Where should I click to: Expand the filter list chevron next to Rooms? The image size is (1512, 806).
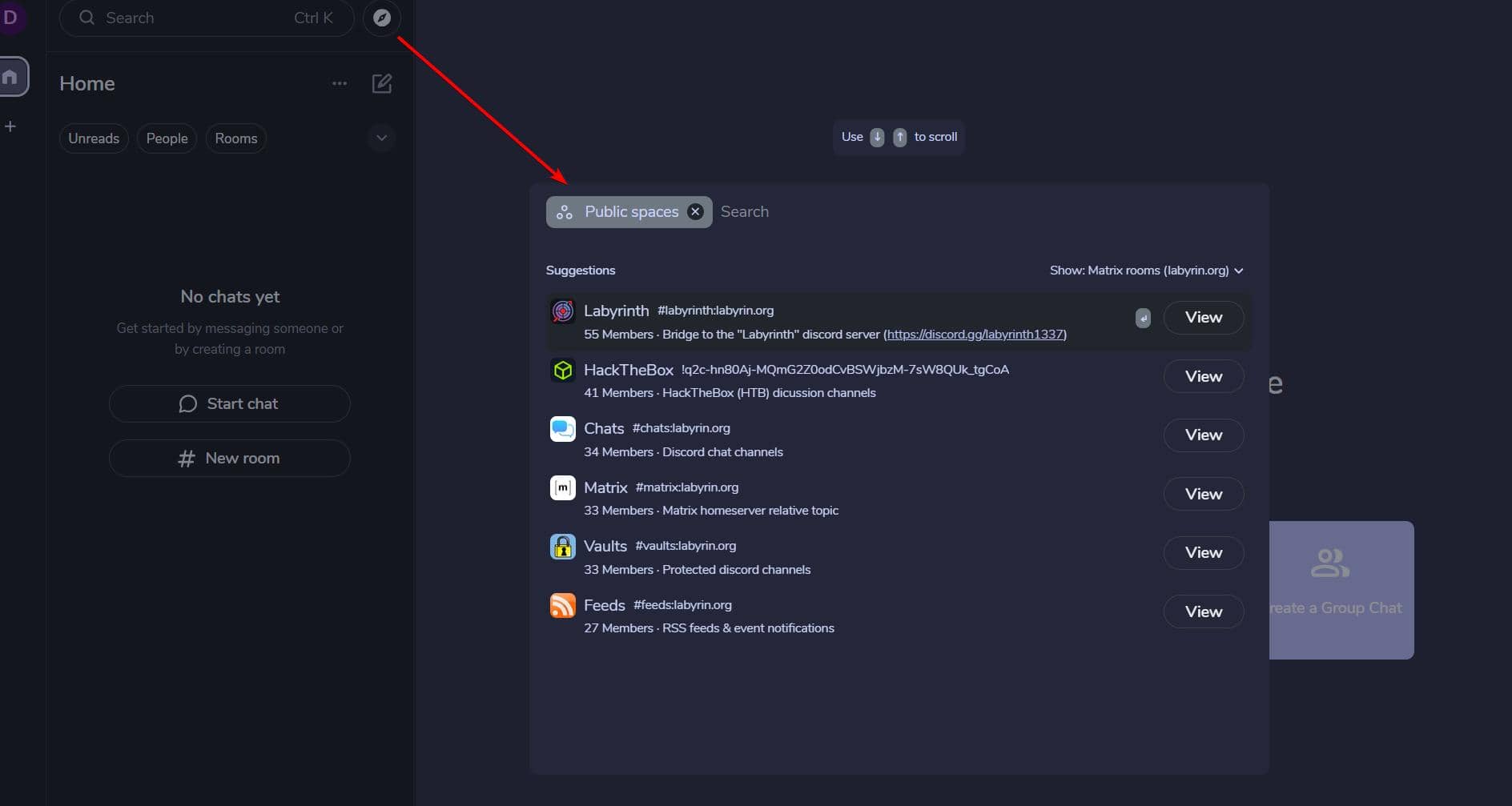pyautogui.click(x=382, y=138)
